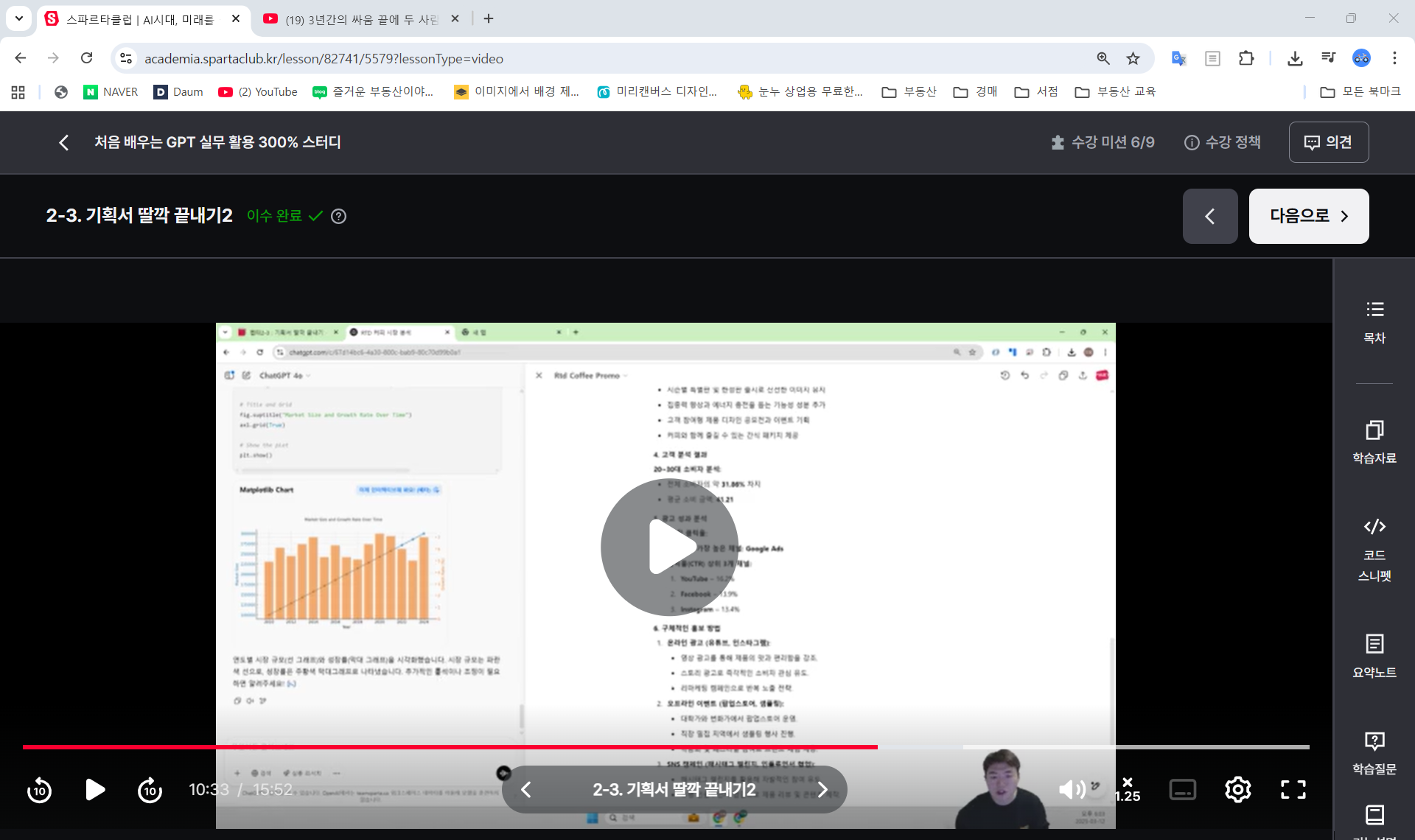This screenshot has height=840, width=1415.
Task: Expand the 부동산 bookmark folder
Action: pos(909,92)
